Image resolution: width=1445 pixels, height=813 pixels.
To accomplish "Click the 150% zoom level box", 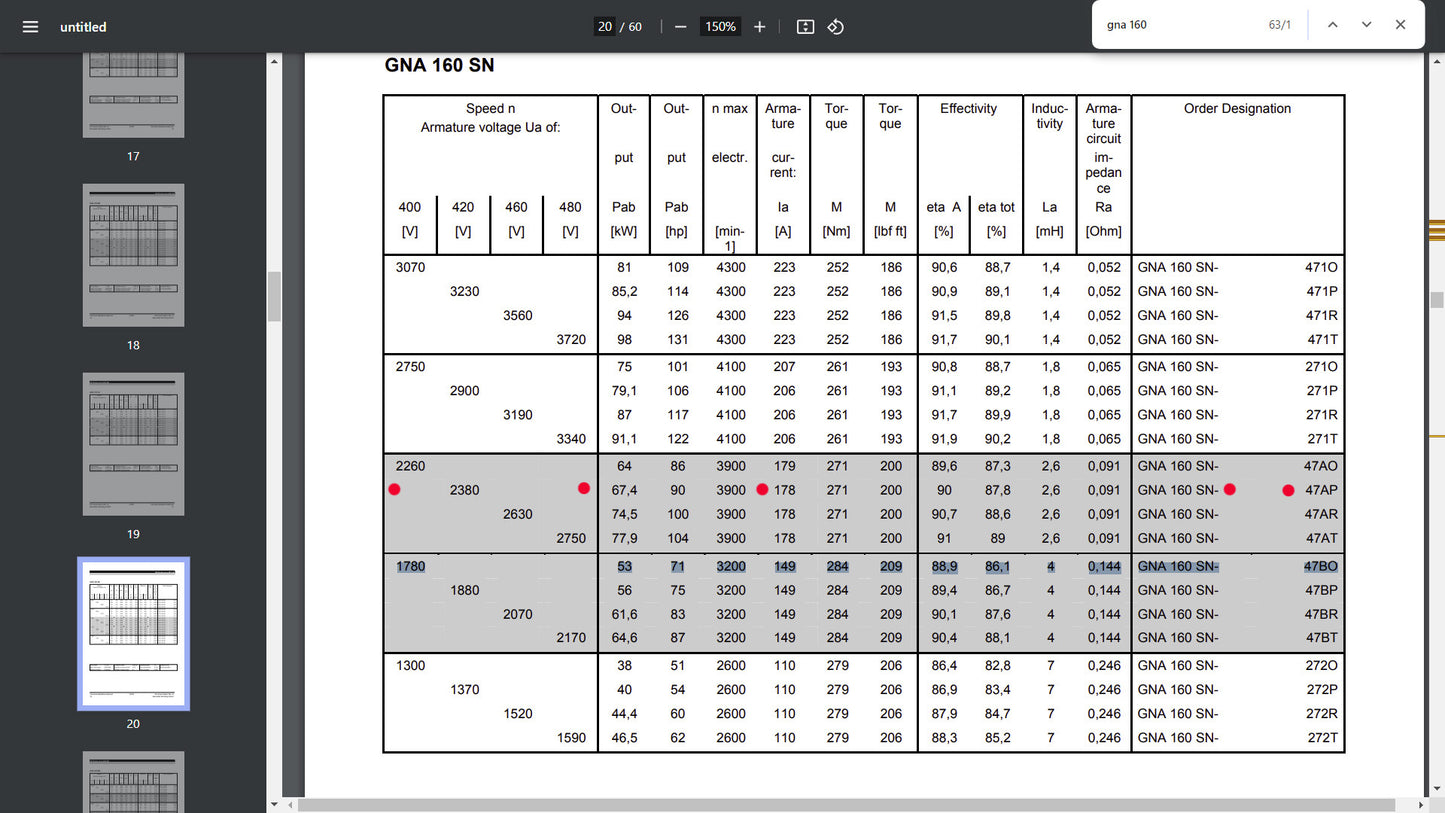I will 720,27.
